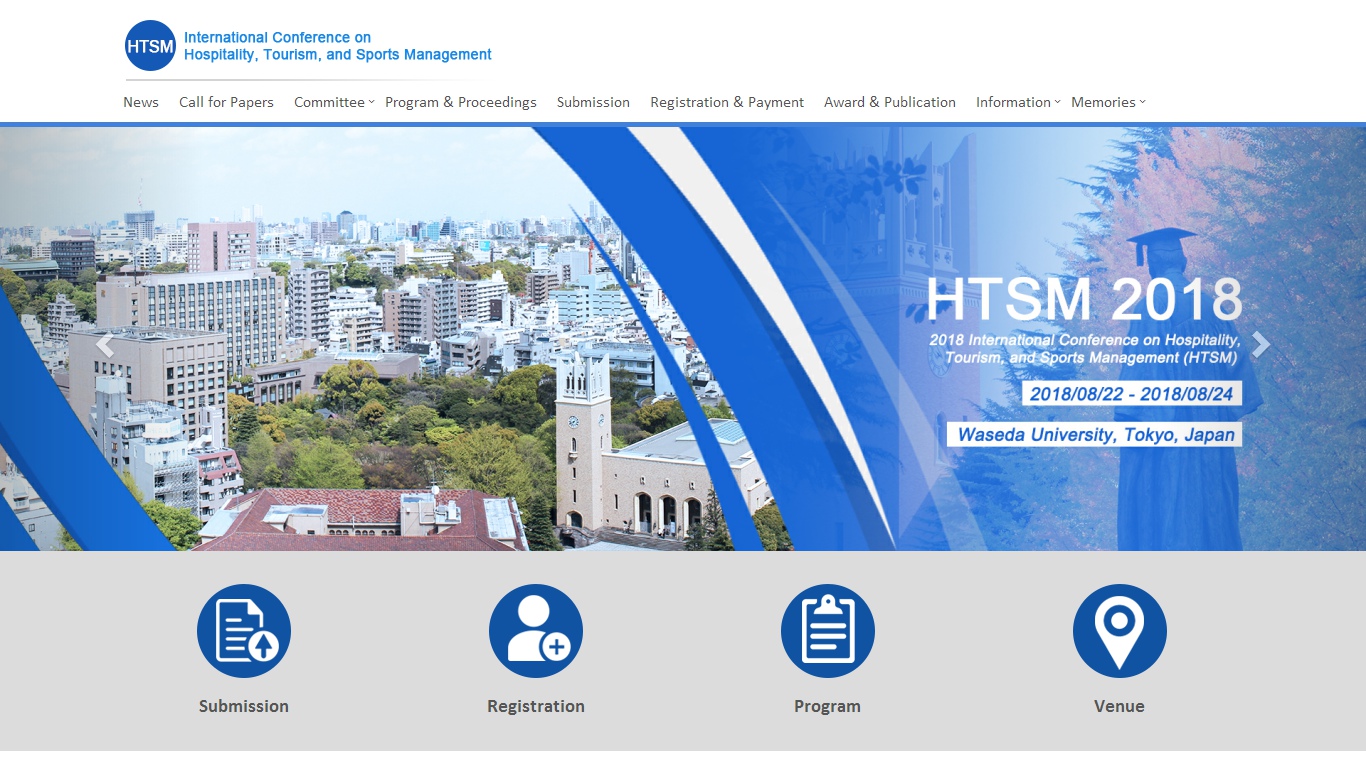The width and height of the screenshot is (1366, 768).
Task: Expand the Memories dropdown menu
Action: coord(1108,102)
